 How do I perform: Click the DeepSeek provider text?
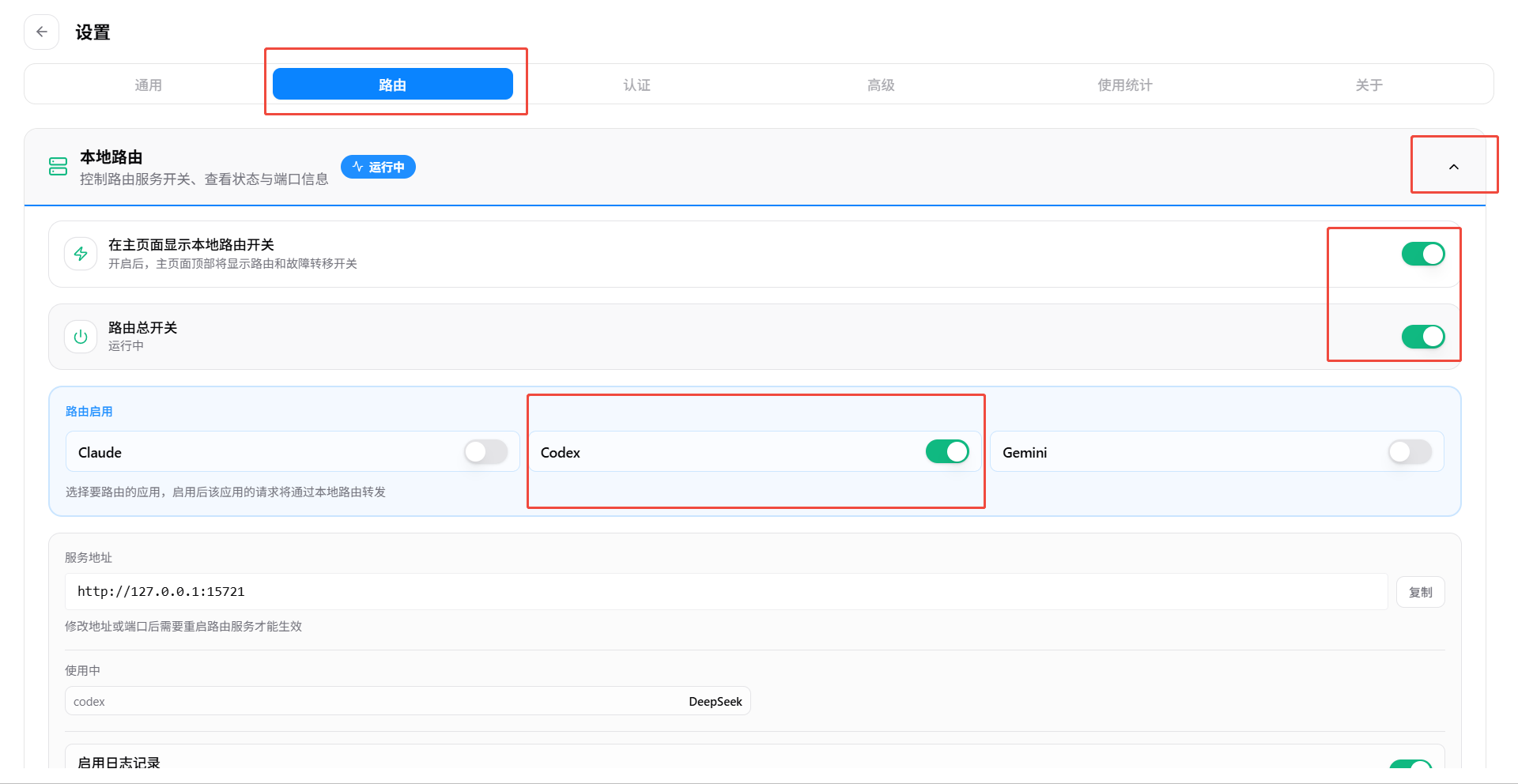[x=716, y=701]
